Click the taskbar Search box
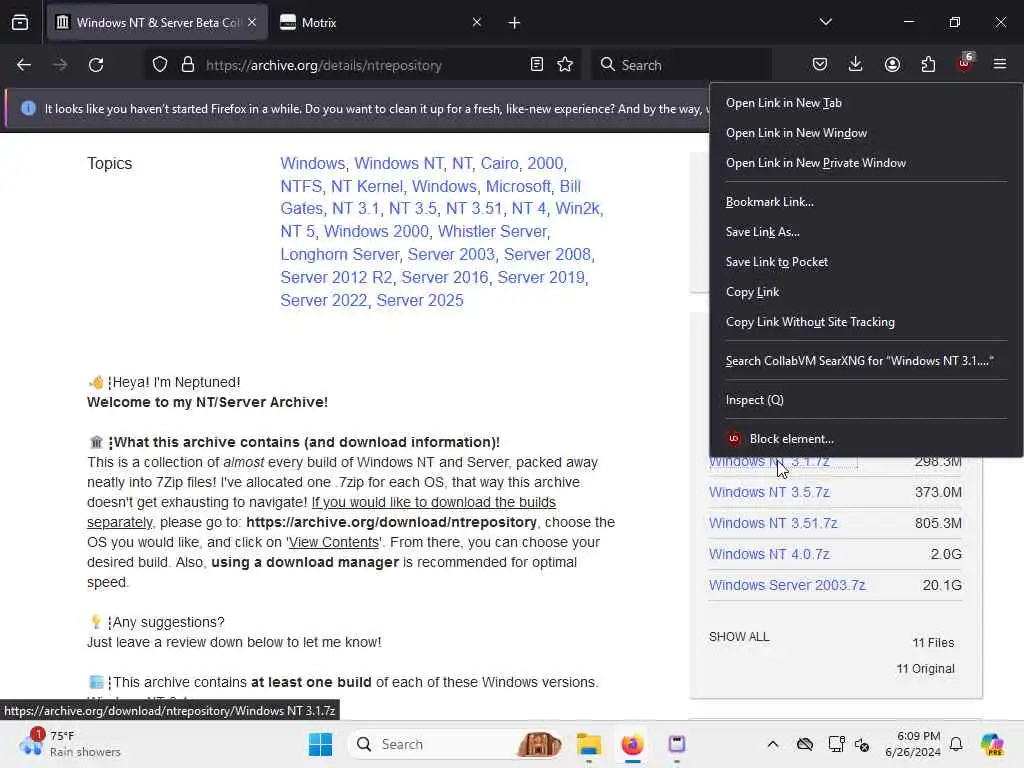Screen dimensions: 1024x768 pos(457,744)
